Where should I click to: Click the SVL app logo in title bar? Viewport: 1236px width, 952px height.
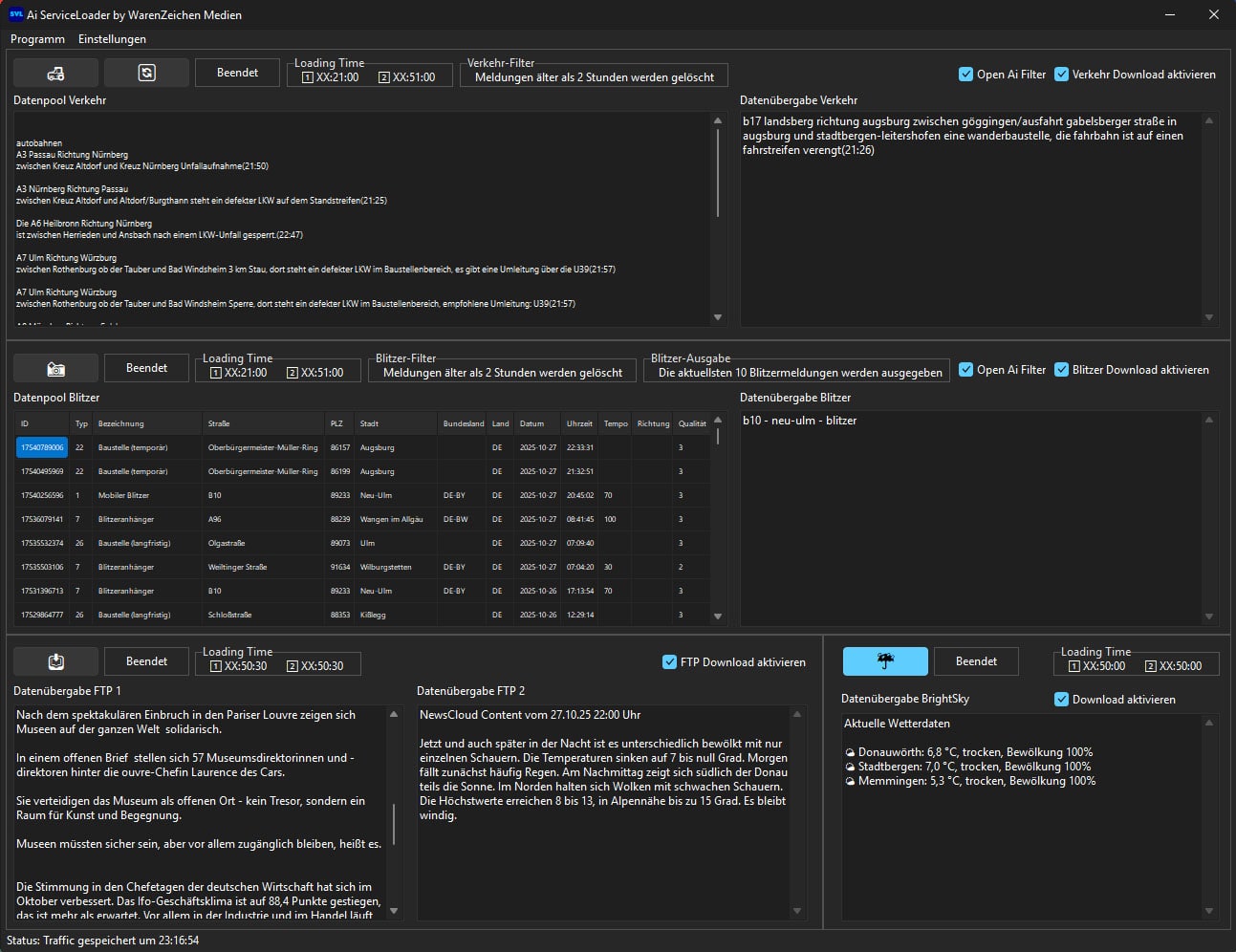click(15, 14)
